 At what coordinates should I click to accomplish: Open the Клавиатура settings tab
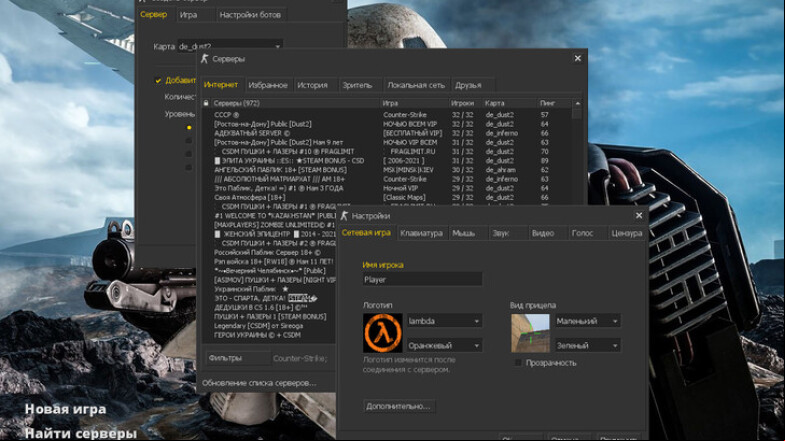pos(422,233)
